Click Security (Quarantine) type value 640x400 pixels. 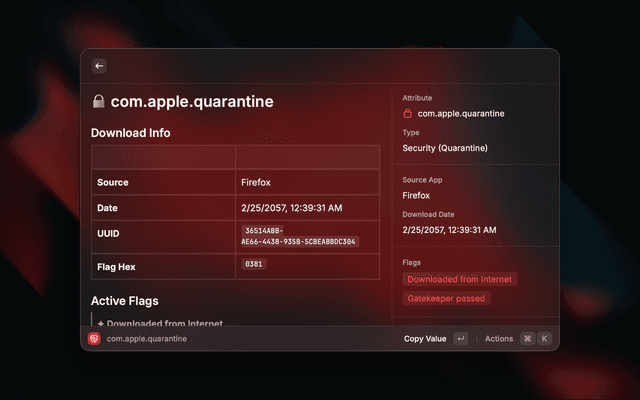(445, 148)
